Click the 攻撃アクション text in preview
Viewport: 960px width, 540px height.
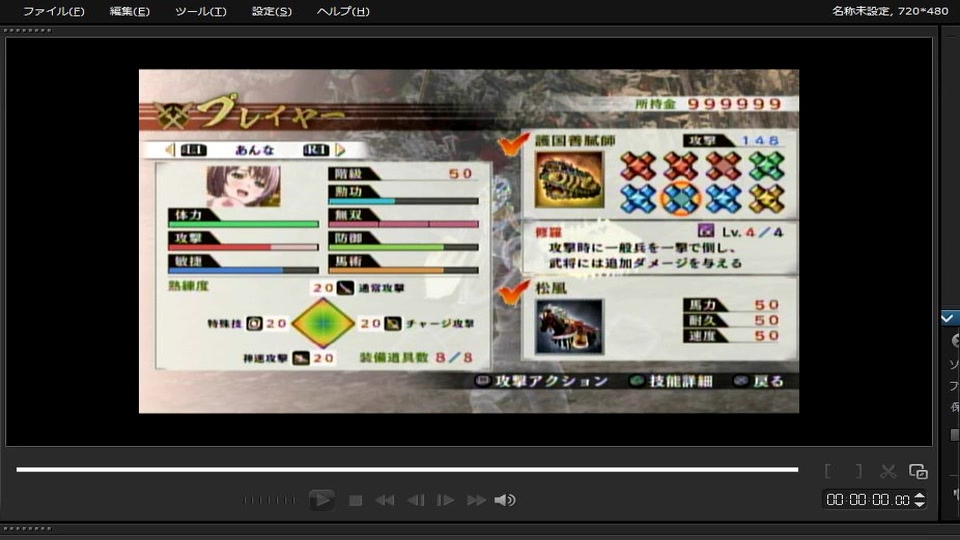[552, 381]
